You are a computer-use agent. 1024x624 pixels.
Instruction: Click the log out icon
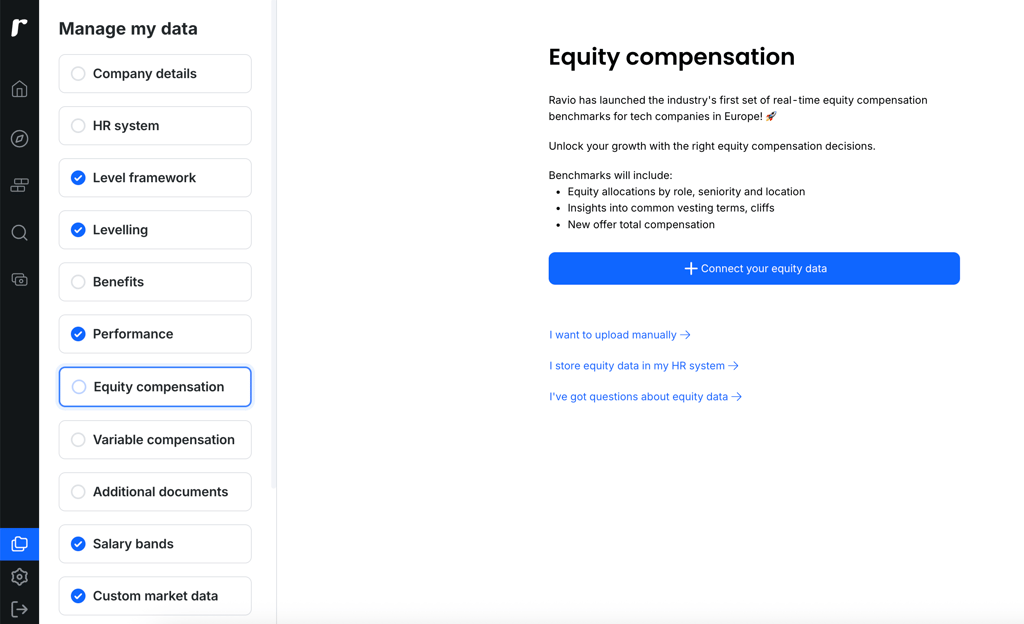20,609
